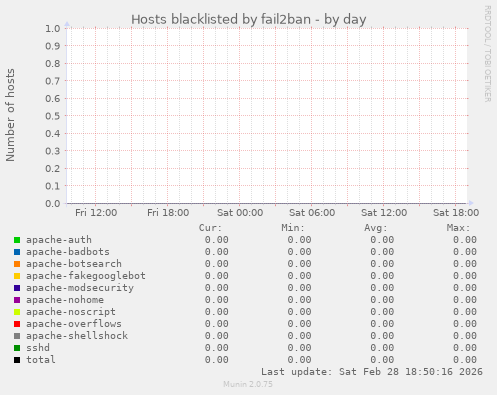Click the apache-overflows red color swatch
497x395 pixels.
(x=17, y=324)
